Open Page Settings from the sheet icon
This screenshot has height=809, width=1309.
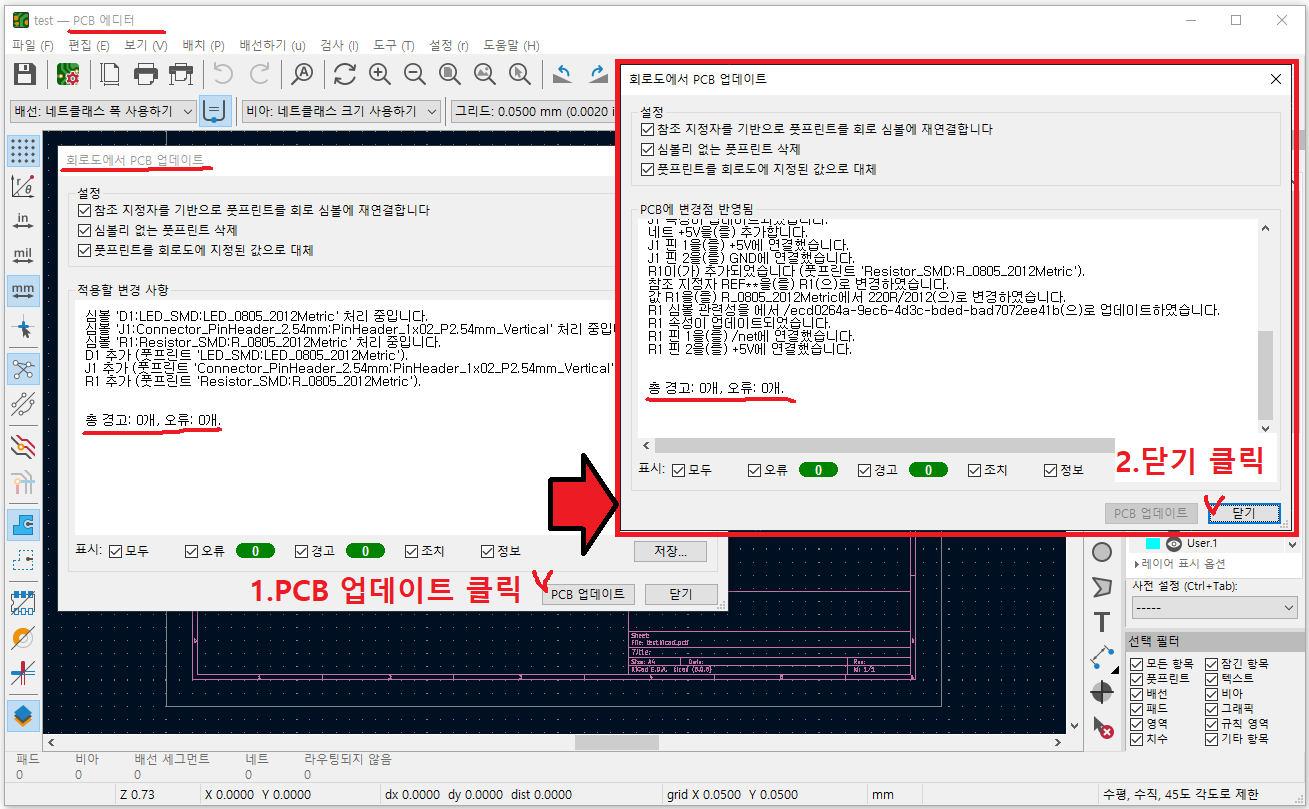[x=110, y=74]
